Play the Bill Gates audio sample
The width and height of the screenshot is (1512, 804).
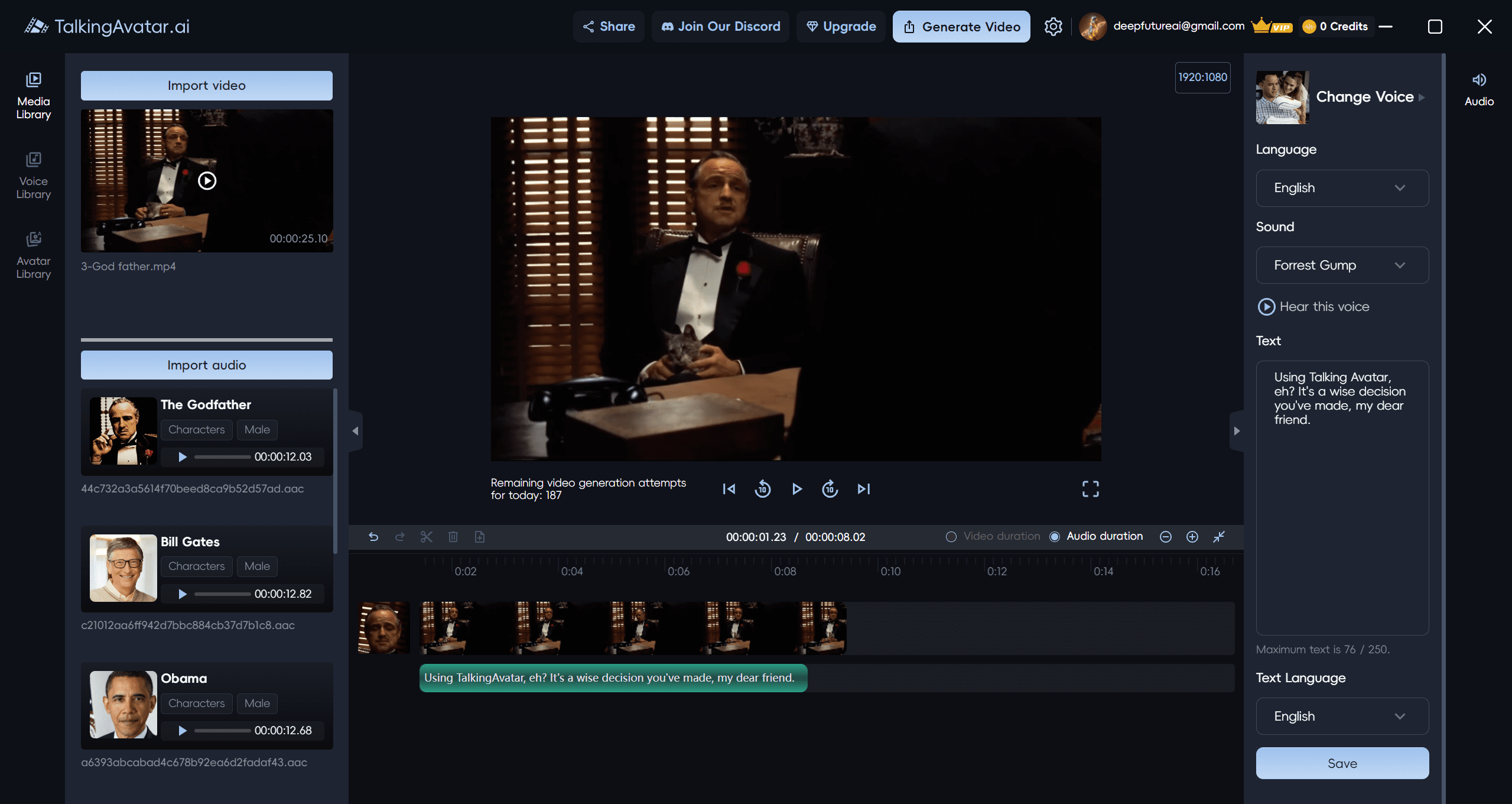click(x=183, y=594)
